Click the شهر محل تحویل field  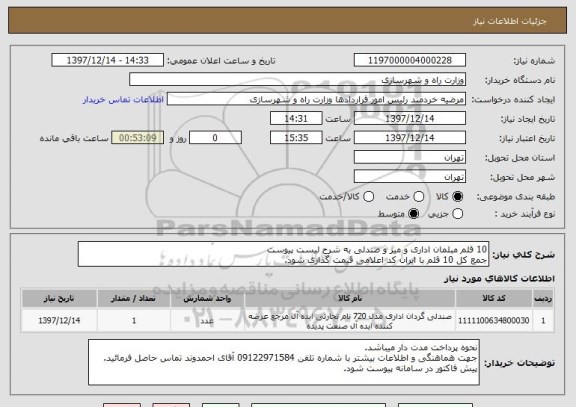pyautogui.click(x=410, y=177)
